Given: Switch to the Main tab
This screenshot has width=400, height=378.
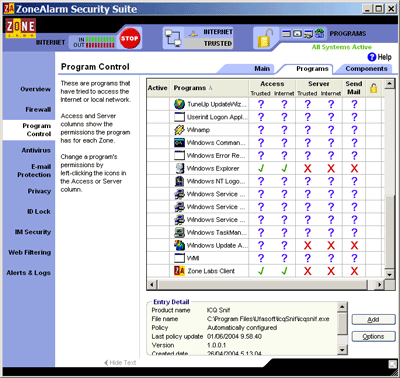Looking at the screenshot, I should pyautogui.click(x=262, y=69).
